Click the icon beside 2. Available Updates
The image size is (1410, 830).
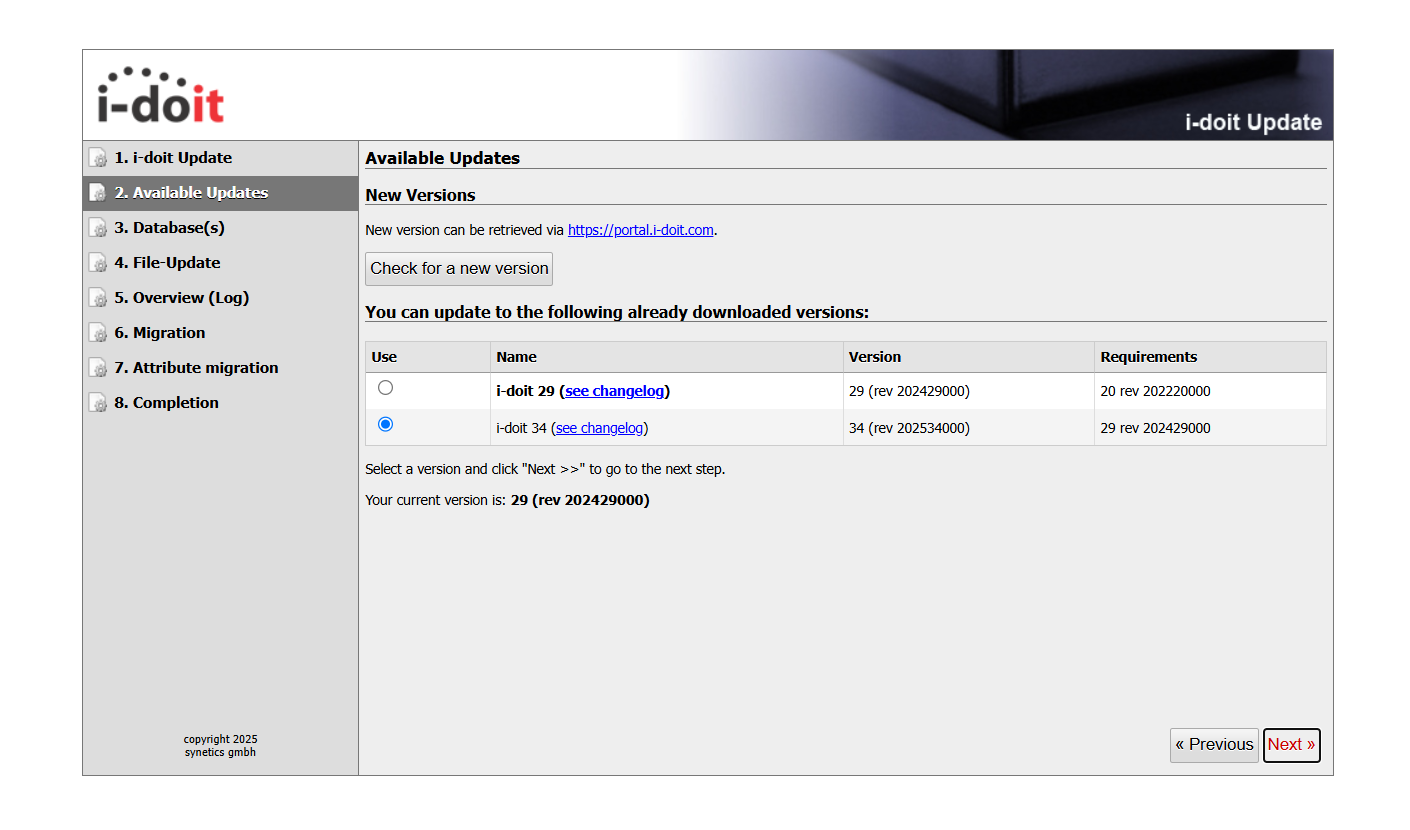coord(98,193)
